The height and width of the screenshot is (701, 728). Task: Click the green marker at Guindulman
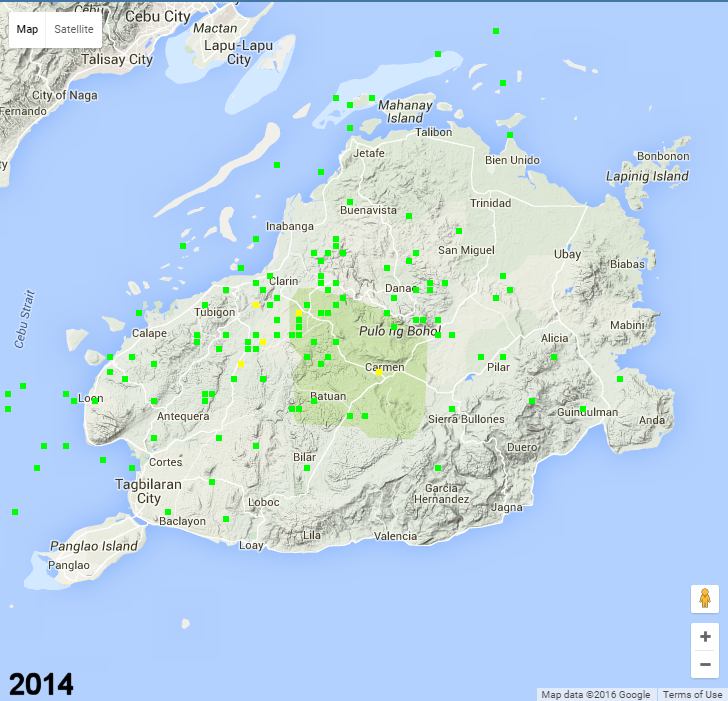584,409
